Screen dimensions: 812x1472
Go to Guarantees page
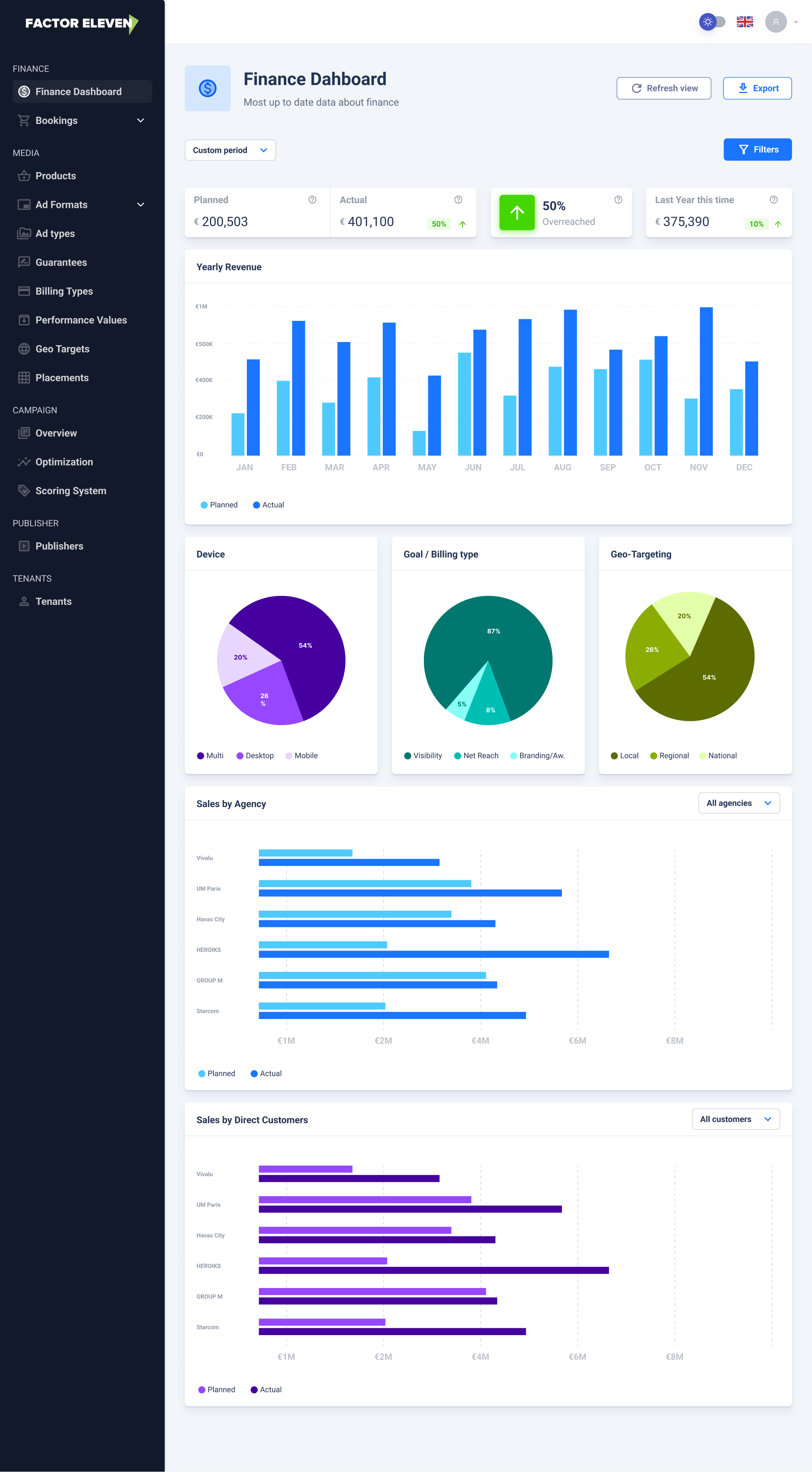coord(82,262)
